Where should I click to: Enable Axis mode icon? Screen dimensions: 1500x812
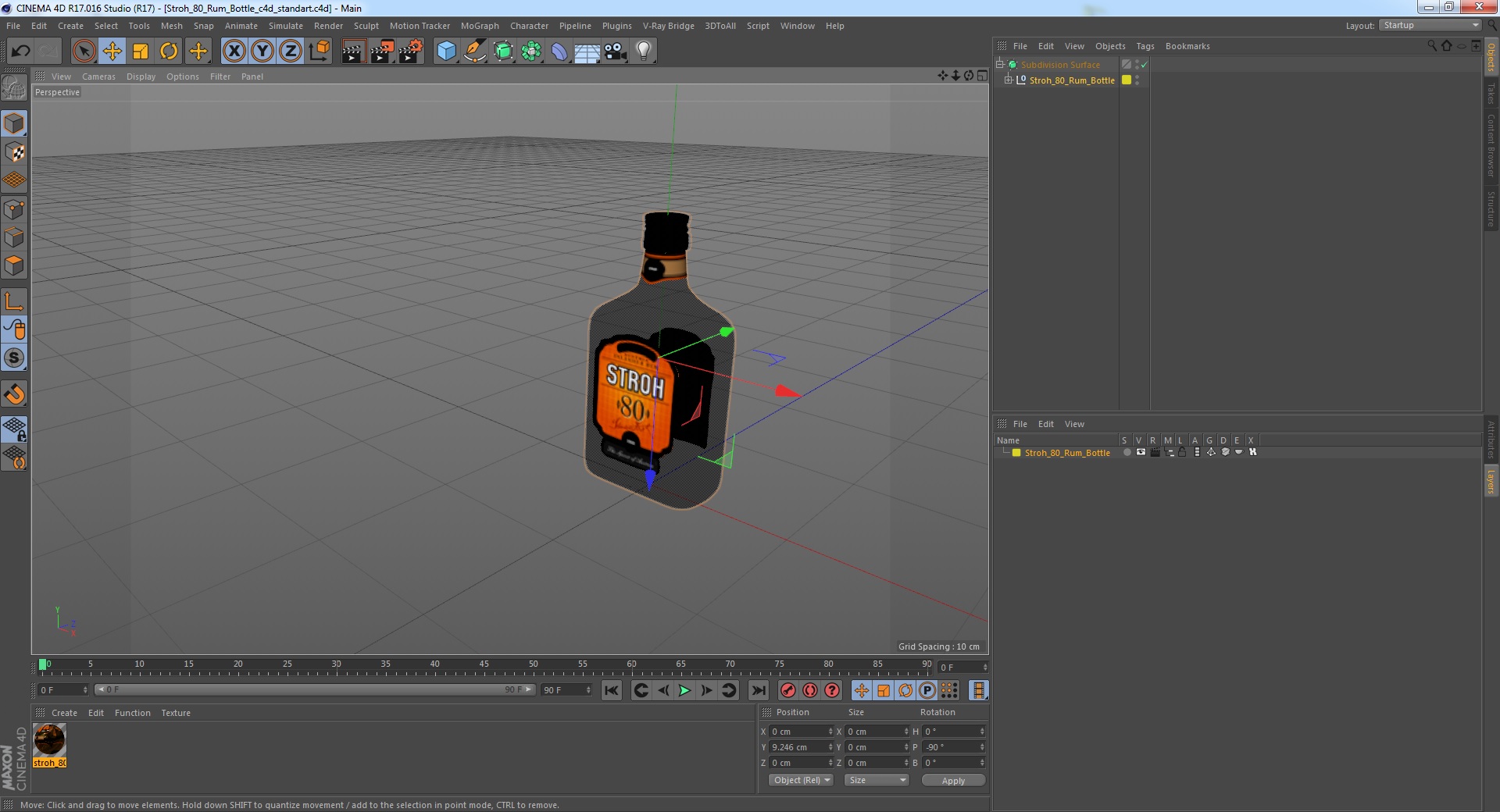(x=14, y=301)
